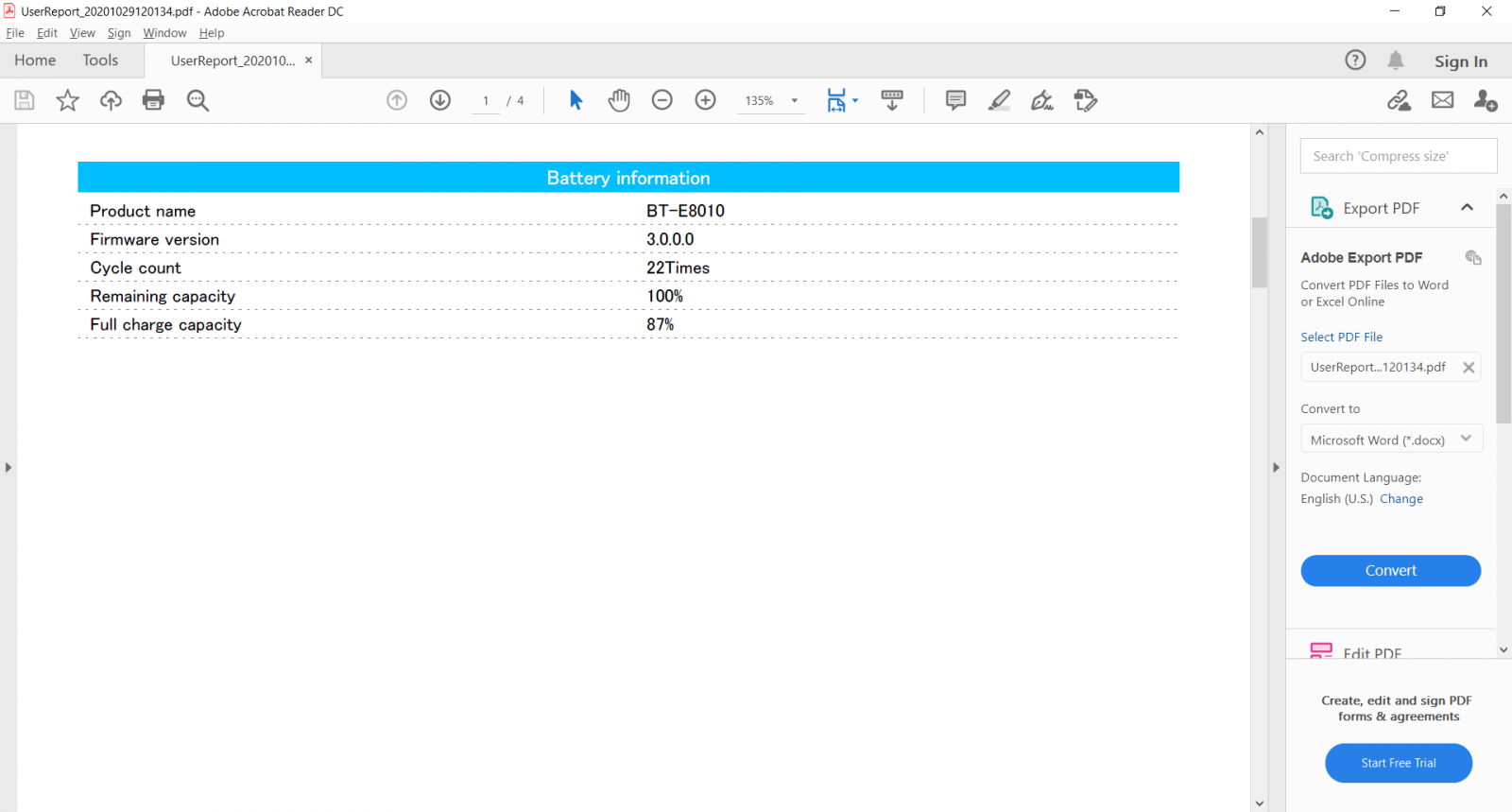The height and width of the screenshot is (812, 1512).
Task: Expand the left navigation pane arrow
Action: coord(9,467)
